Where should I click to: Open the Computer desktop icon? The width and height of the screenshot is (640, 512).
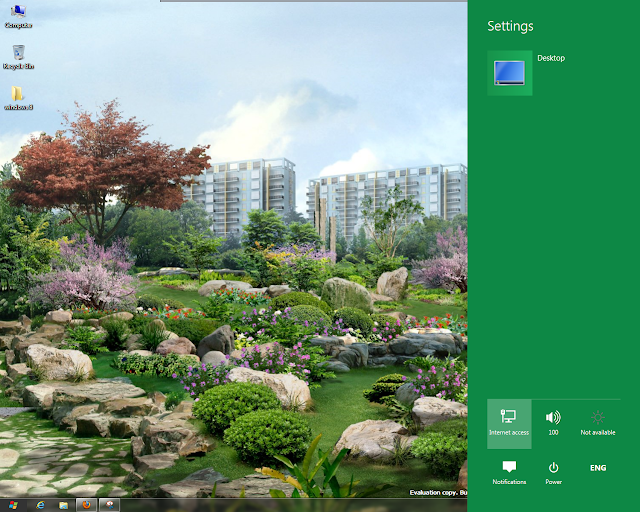18,16
